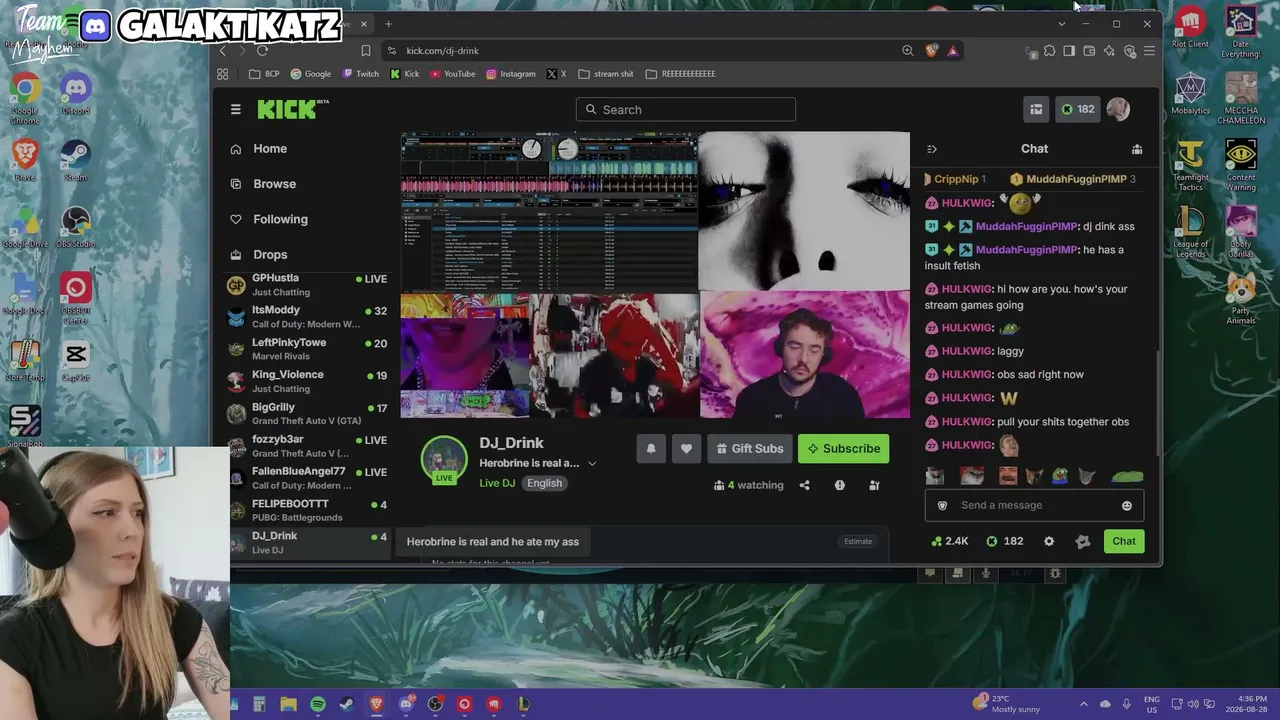The height and width of the screenshot is (720, 1280).
Task: Show hidden system tray icons
Action: click(1083, 704)
